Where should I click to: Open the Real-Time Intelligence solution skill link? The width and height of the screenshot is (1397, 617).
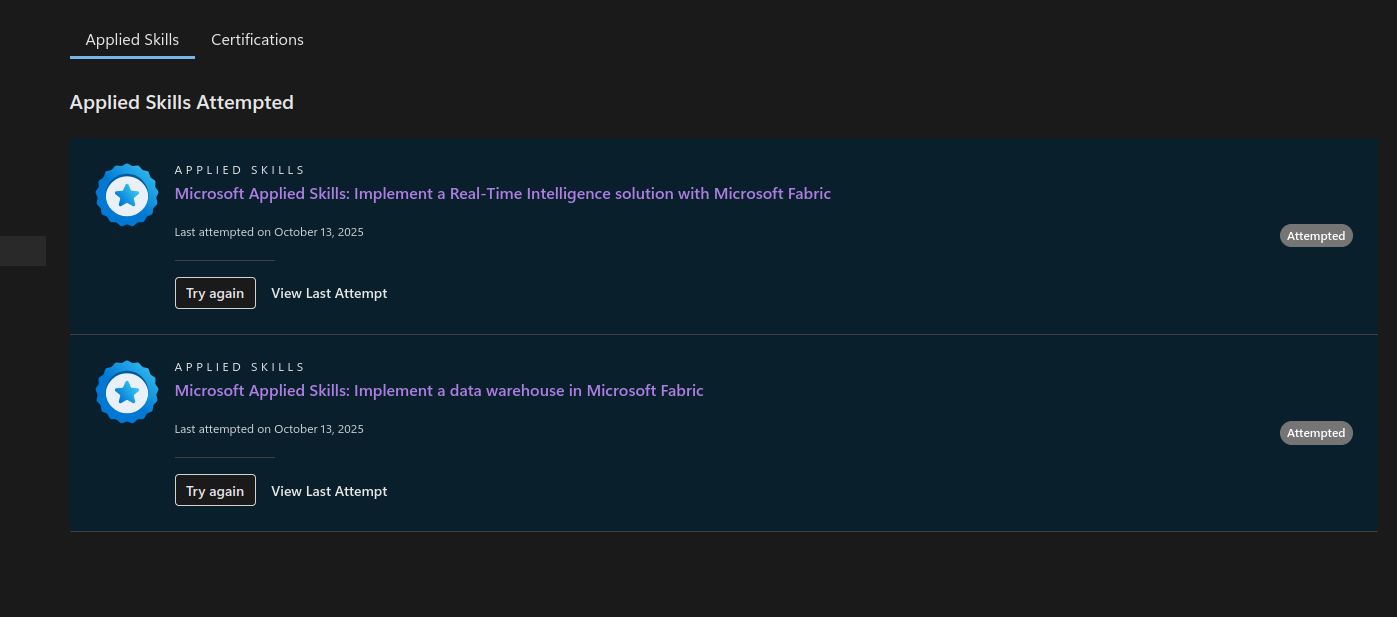(503, 194)
